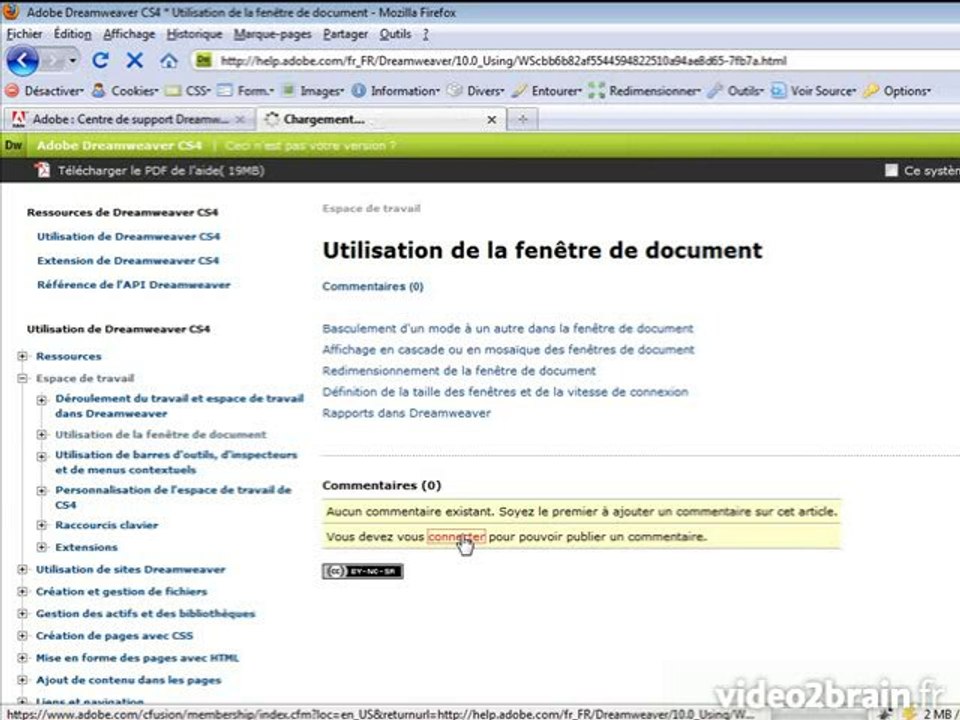Image resolution: width=960 pixels, height=720 pixels.
Task: Open the Marque-pages menu
Action: coord(272,34)
